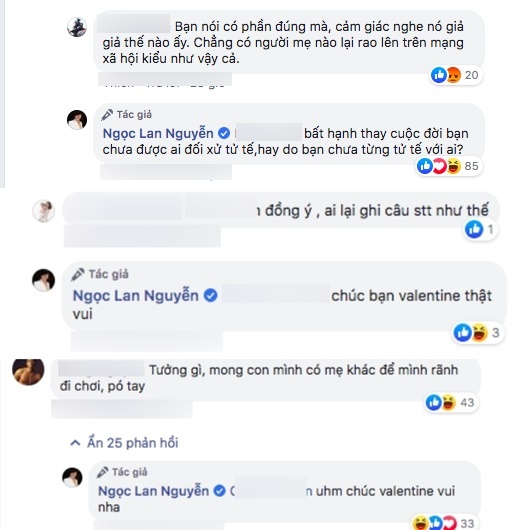The image size is (513, 530).
Task: Open the Ngọc Lan Nguyễn name in the bottom reply
Action: point(153,491)
